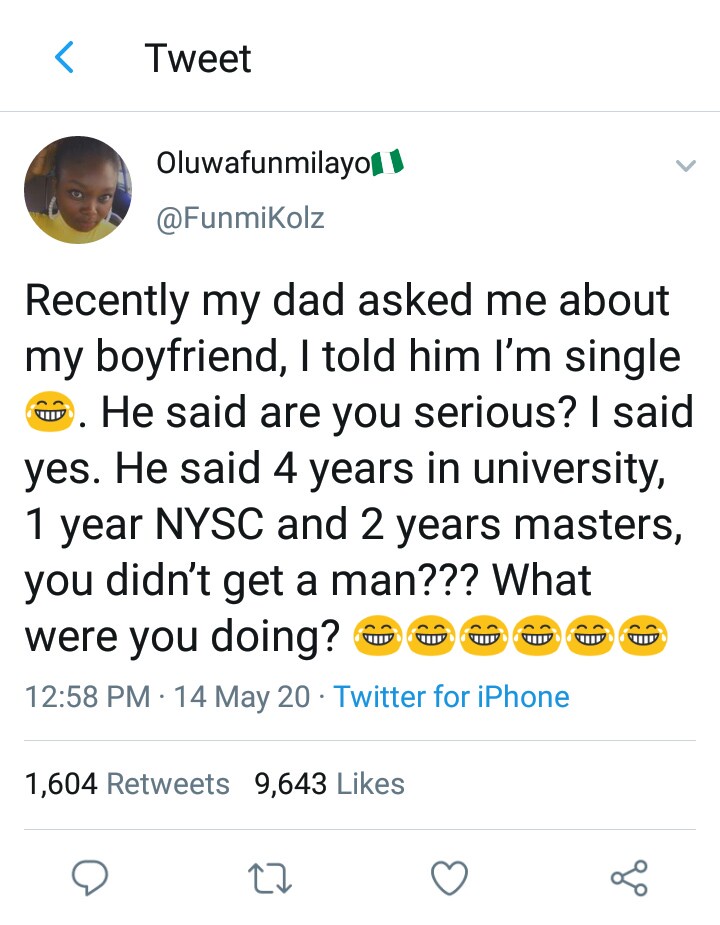Expand the tweet options chevron menu
The width and height of the screenshot is (720, 925).
point(685,167)
